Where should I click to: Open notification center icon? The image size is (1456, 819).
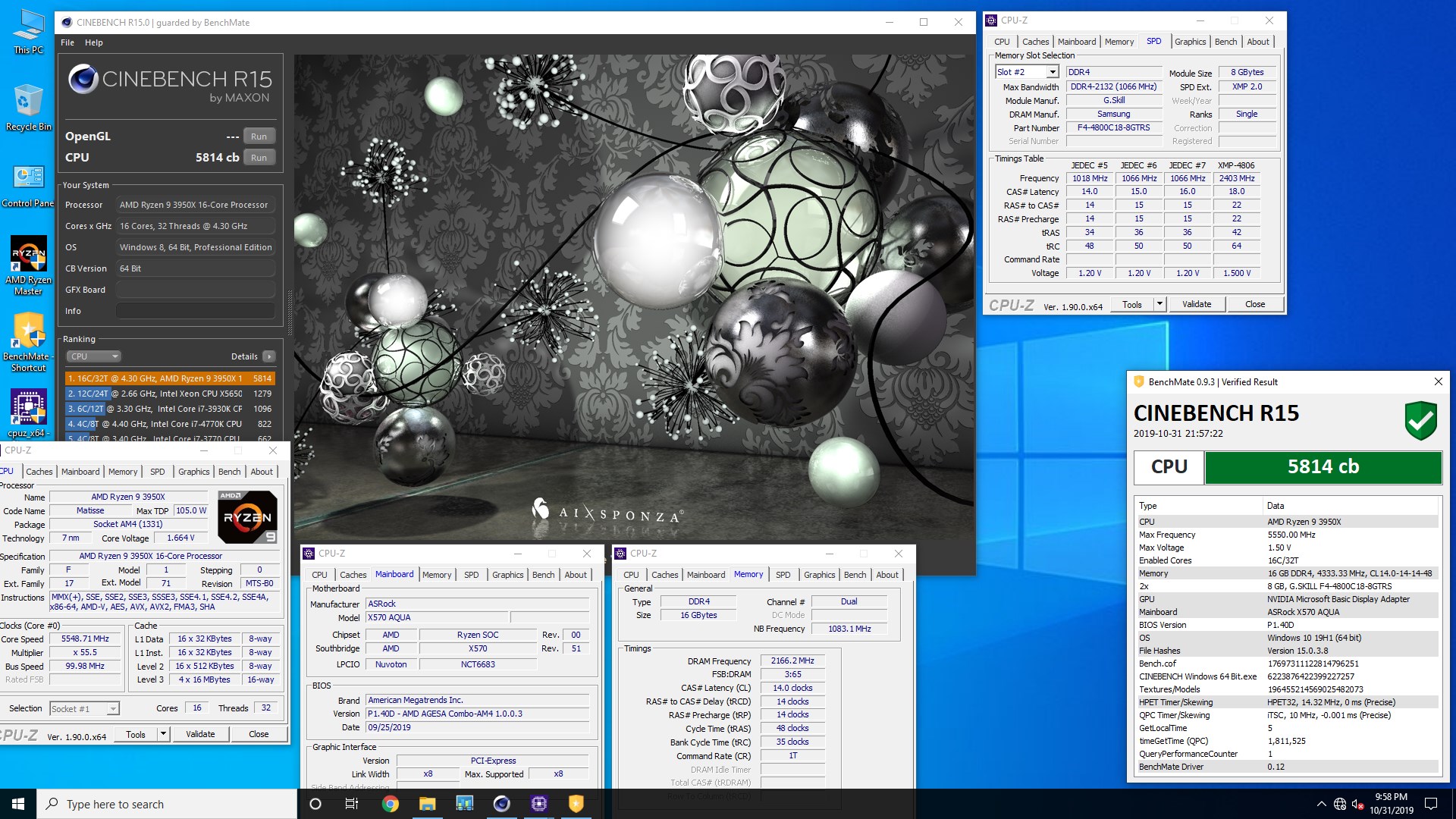tap(1431, 804)
